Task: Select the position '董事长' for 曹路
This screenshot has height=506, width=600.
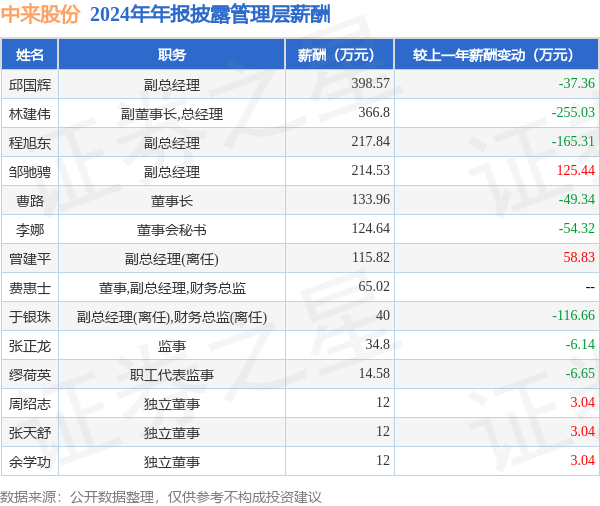Action: pos(172,201)
